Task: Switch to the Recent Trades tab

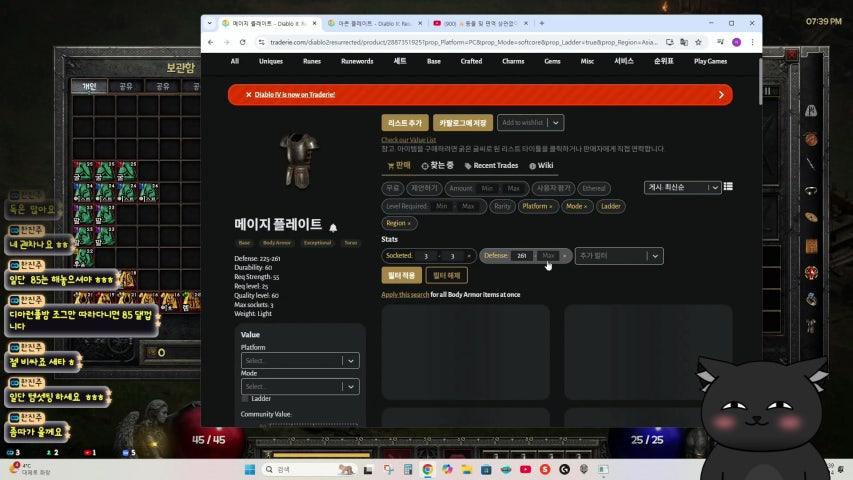Action: (x=491, y=165)
